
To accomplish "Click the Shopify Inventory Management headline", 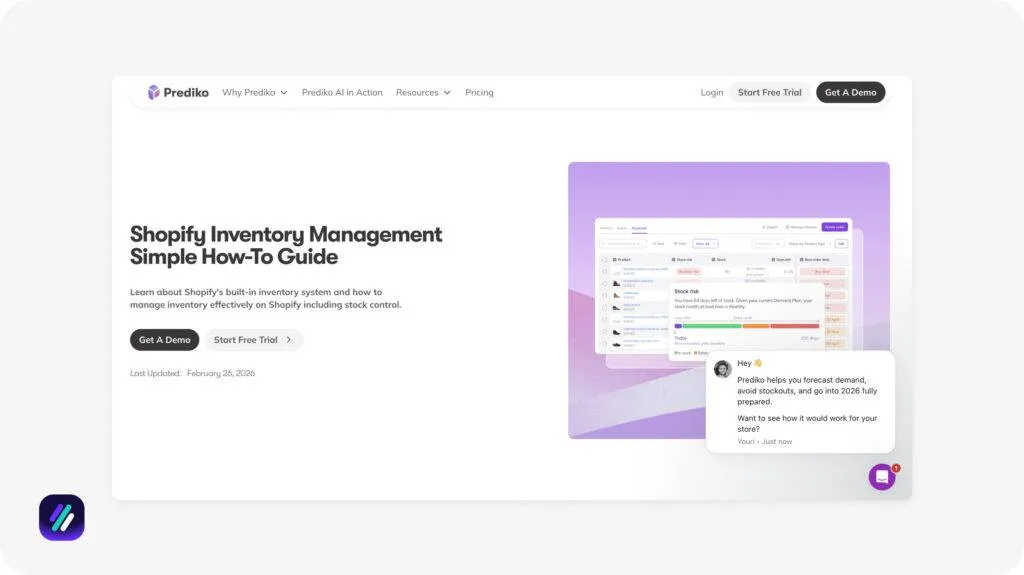I will [x=286, y=245].
